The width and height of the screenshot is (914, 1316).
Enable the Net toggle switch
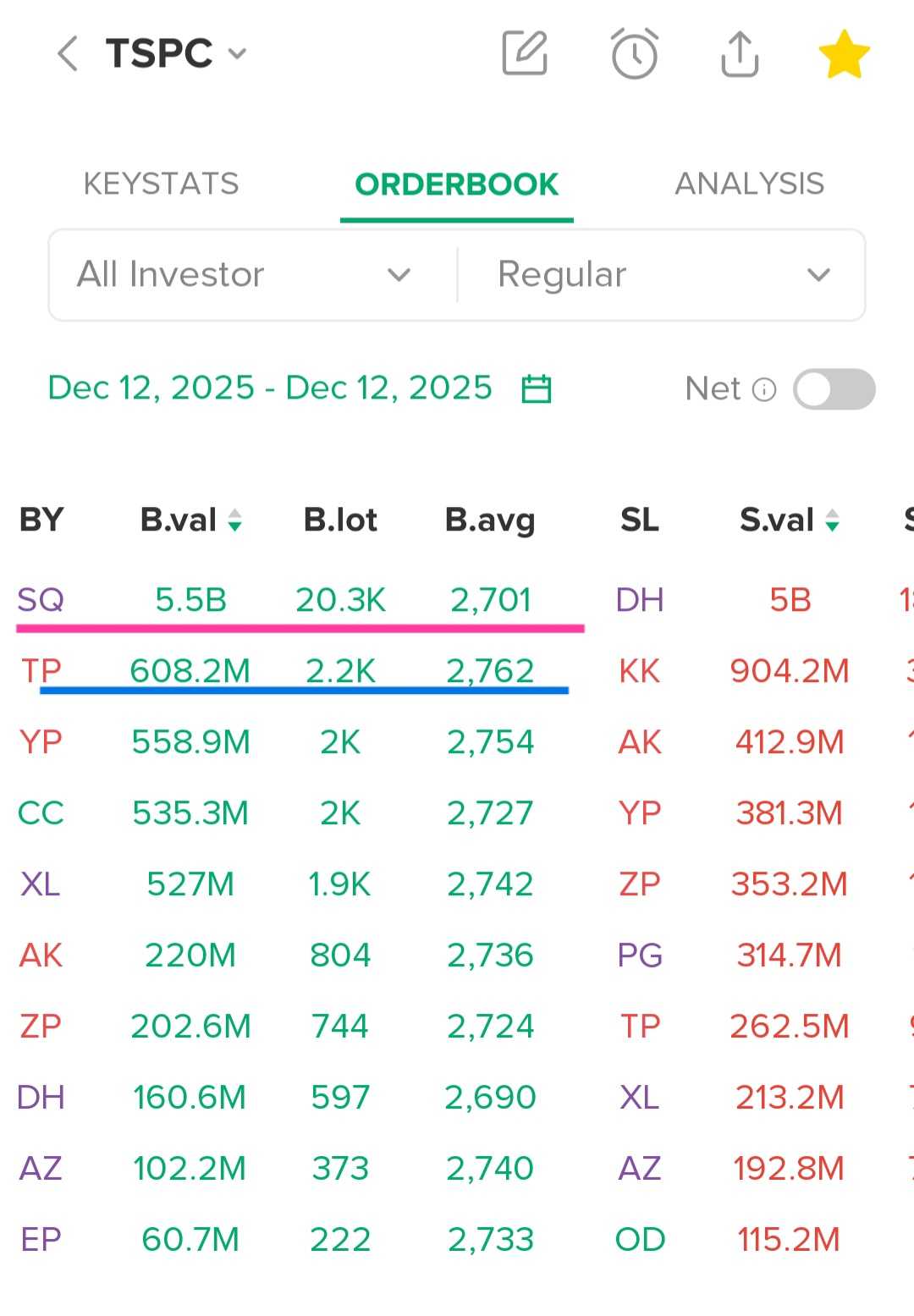tap(834, 389)
